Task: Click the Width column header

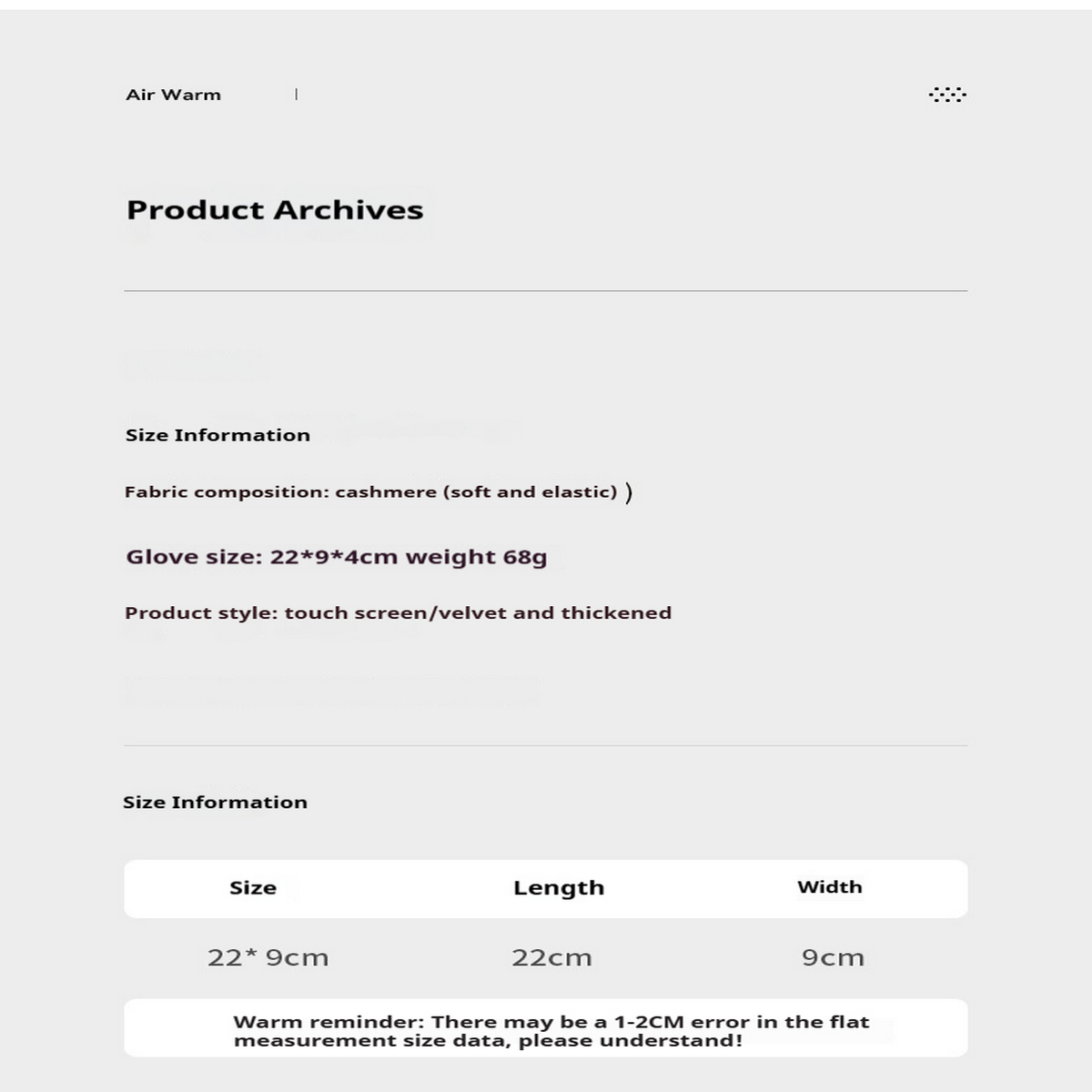Action: 830,887
